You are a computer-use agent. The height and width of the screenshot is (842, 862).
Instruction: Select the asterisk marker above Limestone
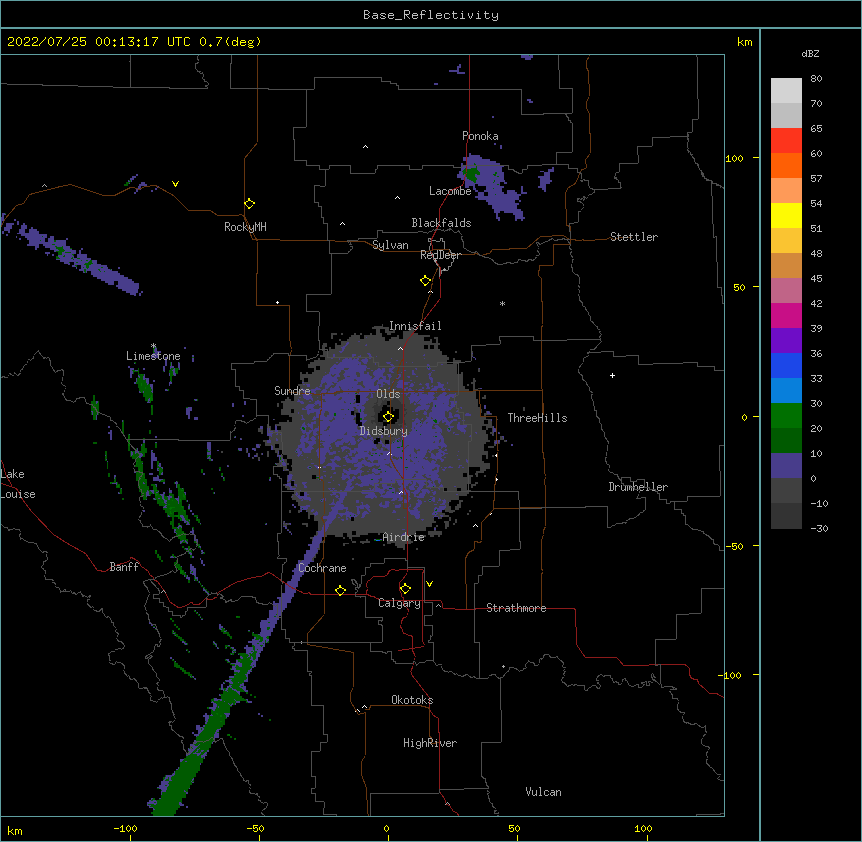154,346
